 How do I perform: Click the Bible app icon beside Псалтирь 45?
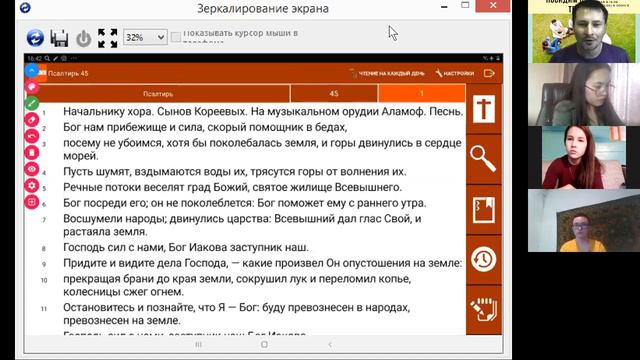coord(42,73)
